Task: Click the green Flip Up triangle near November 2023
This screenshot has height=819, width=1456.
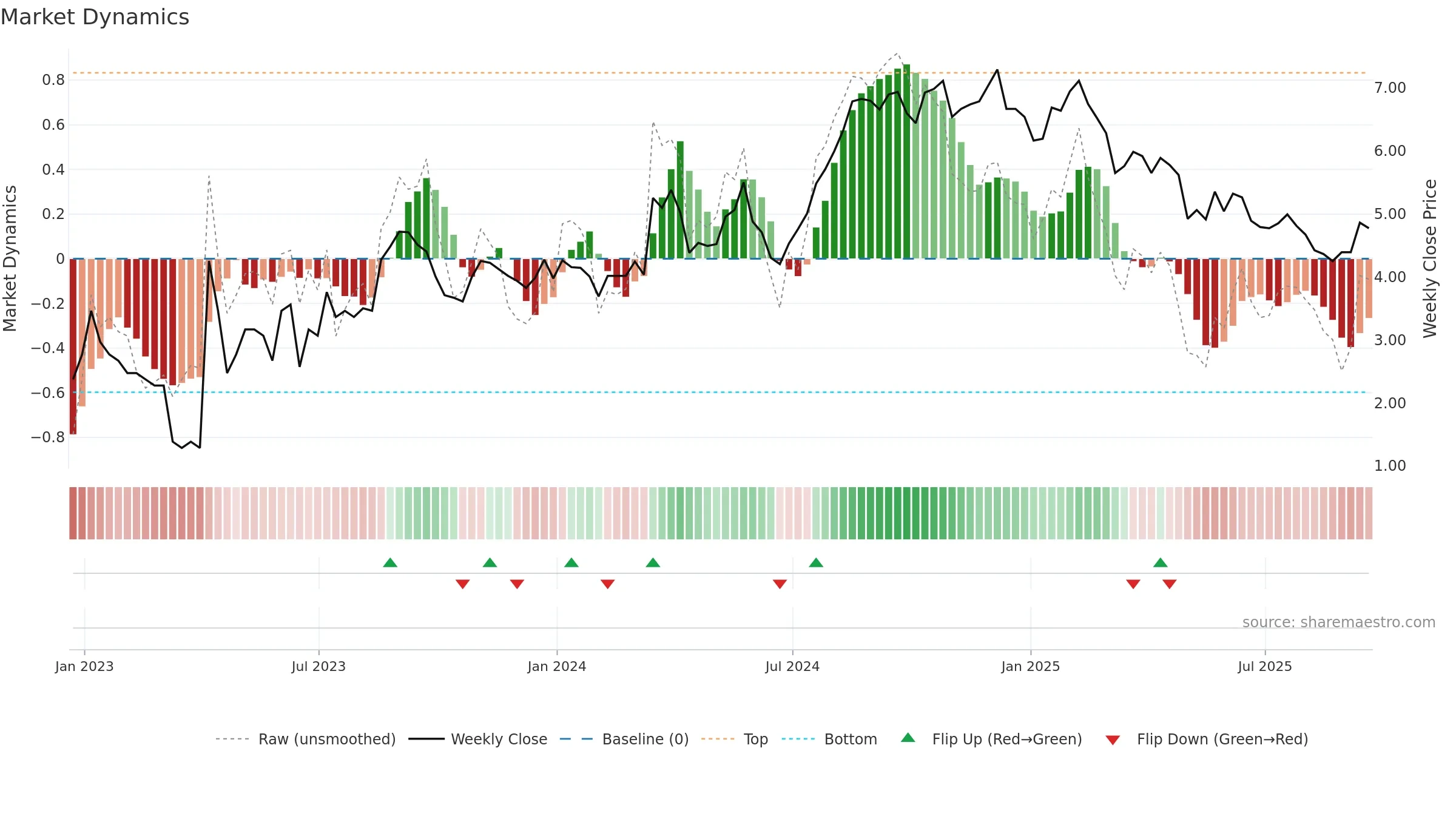Action: (x=490, y=562)
